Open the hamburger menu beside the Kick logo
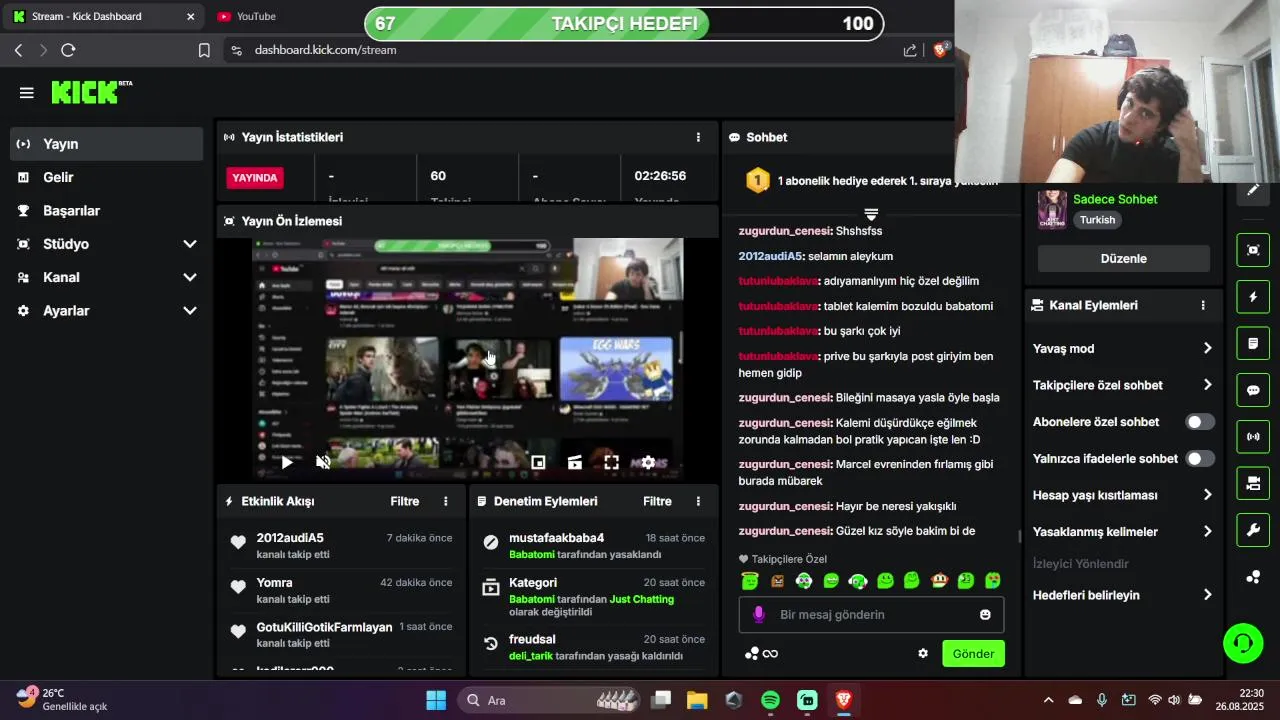This screenshot has width=1280, height=720. [27, 93]
